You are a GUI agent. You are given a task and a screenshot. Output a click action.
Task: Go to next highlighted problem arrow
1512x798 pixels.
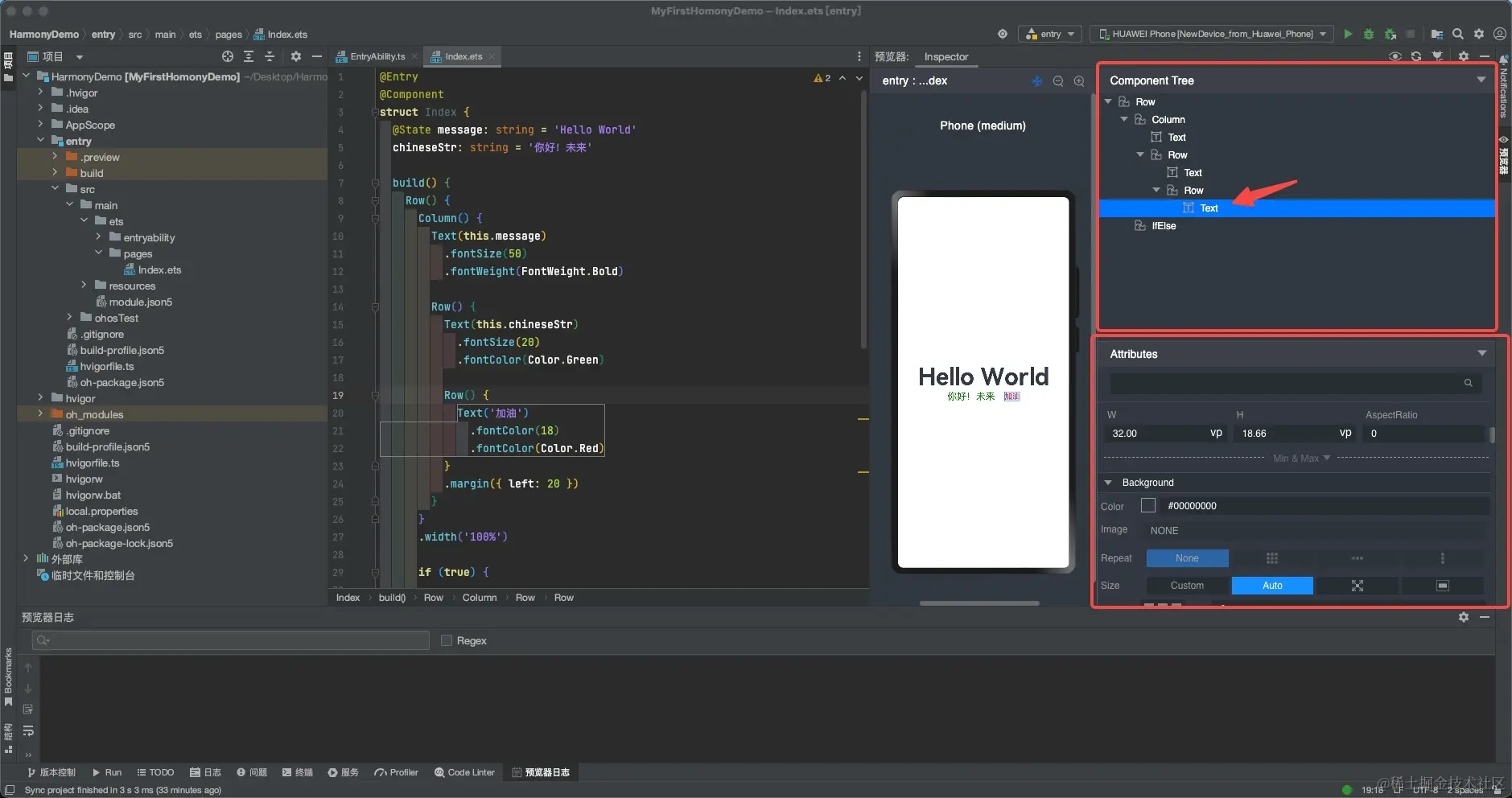coord(859,78)
